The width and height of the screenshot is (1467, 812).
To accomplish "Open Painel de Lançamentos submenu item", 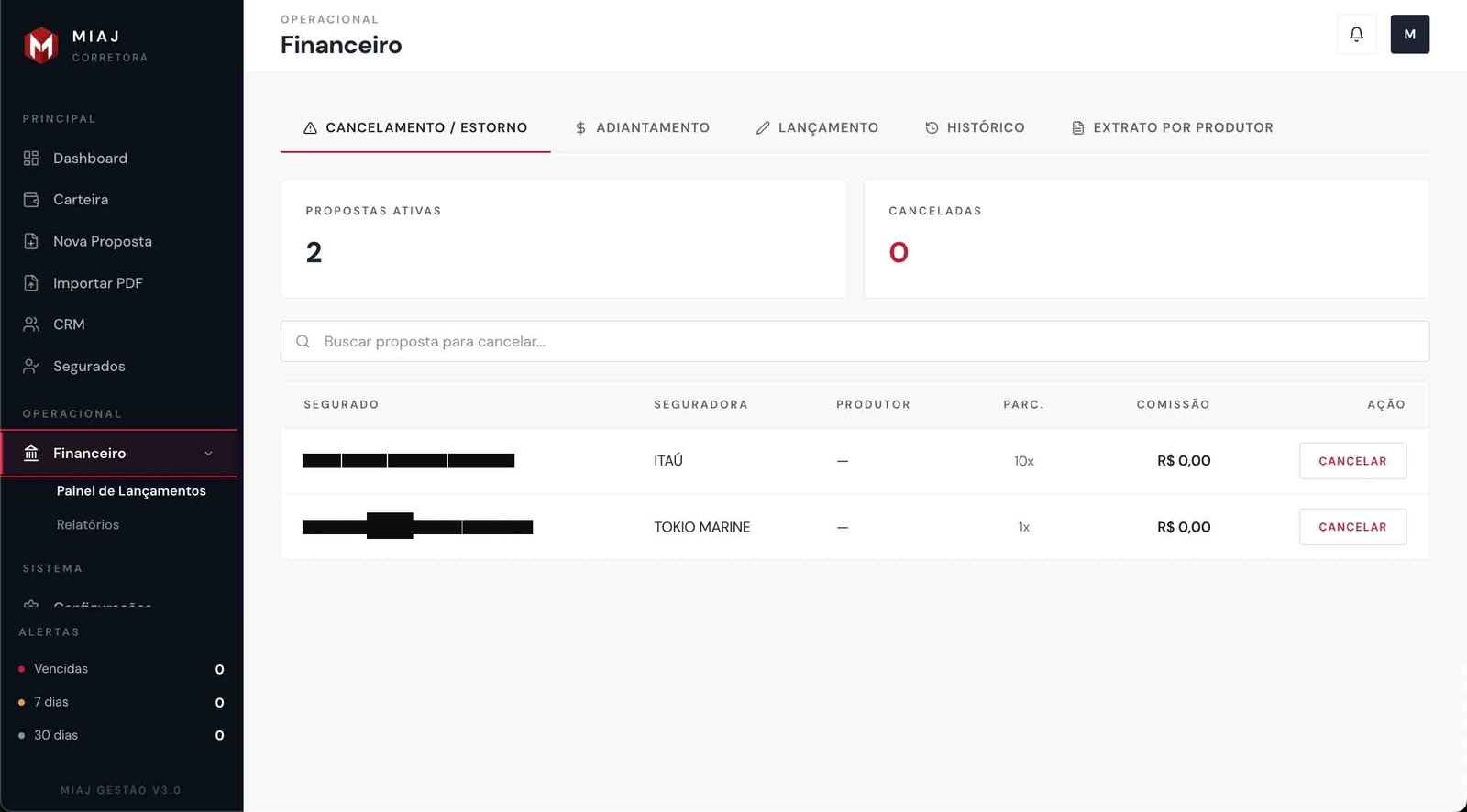I will [x=131, y=491].
